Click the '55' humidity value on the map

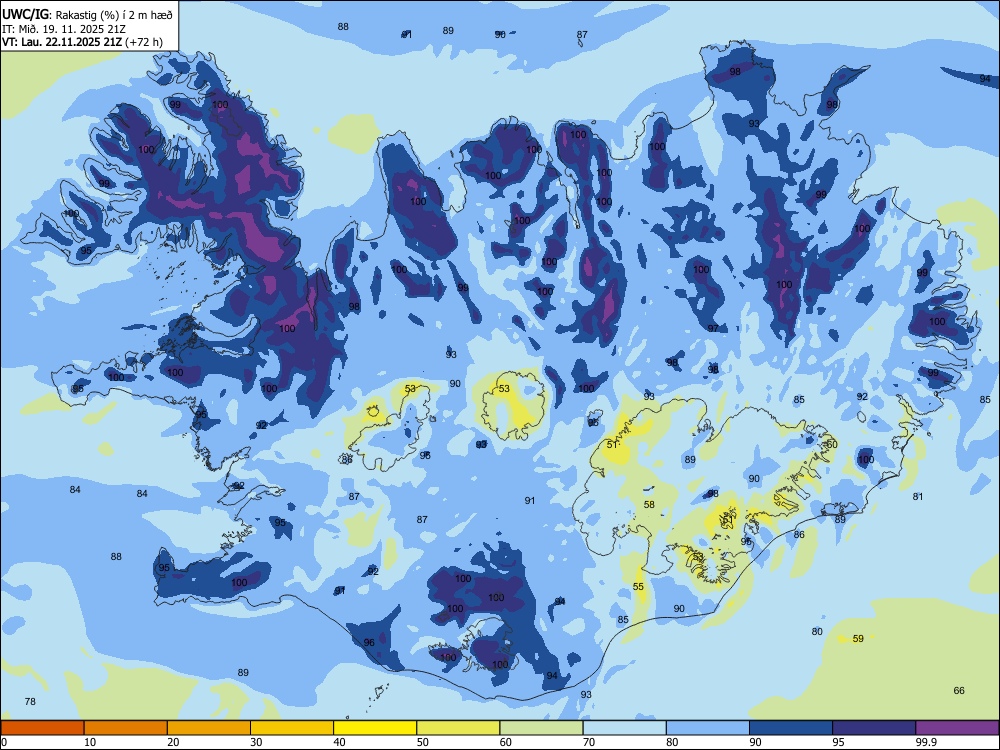coord(638,587)
